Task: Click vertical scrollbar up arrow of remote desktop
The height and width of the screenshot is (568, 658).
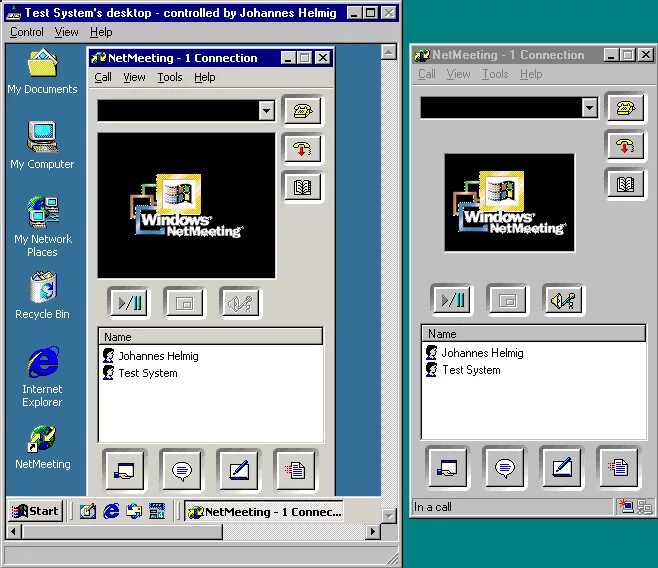Action: [389, 52]
